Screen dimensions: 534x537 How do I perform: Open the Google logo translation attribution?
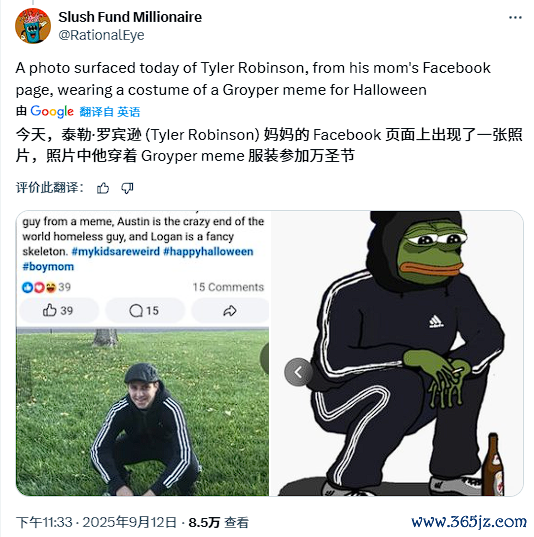click(x=52, y=111)
